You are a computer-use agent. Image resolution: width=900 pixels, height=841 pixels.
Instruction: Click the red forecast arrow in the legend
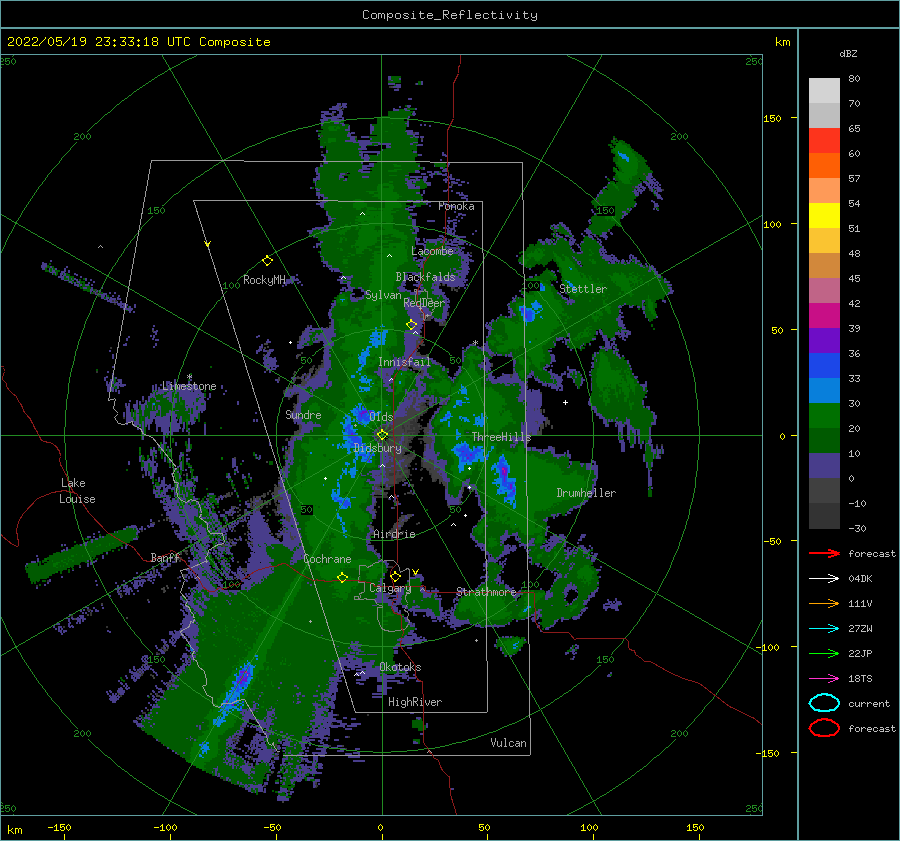pyautogui.click(x=824, y=553)
